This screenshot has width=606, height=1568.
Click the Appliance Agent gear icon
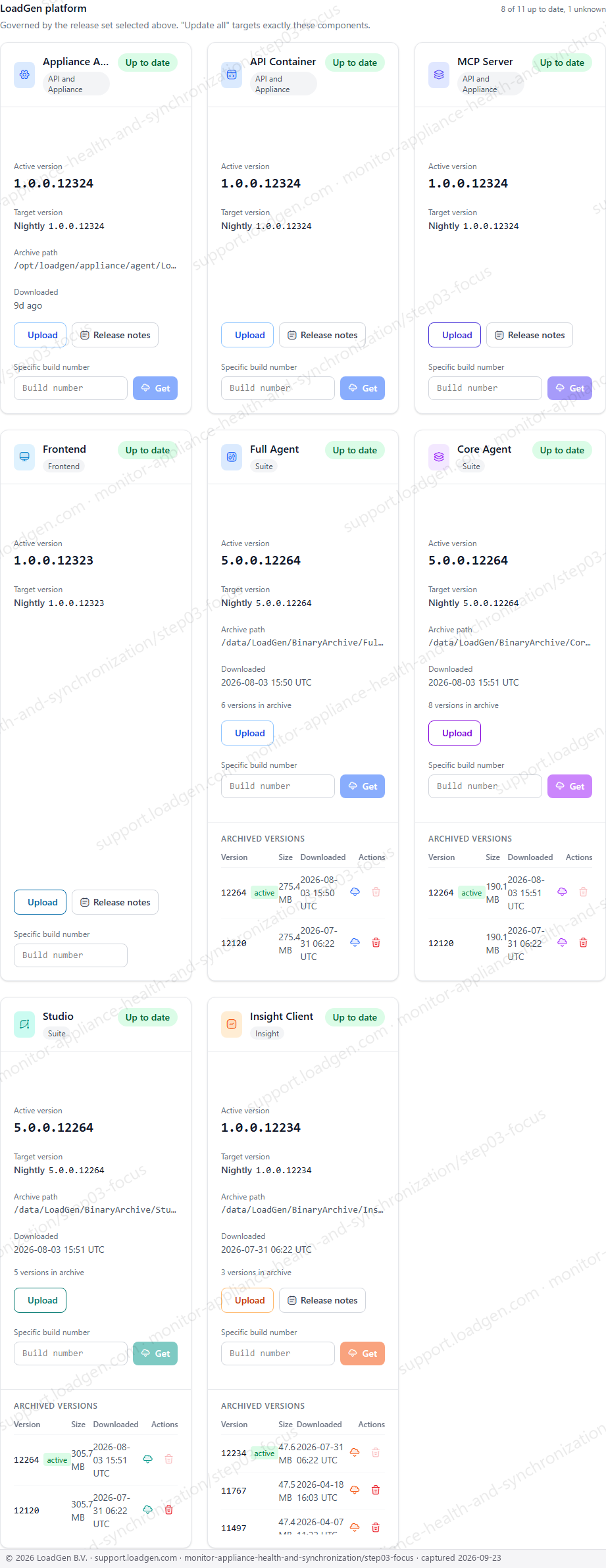24,75
